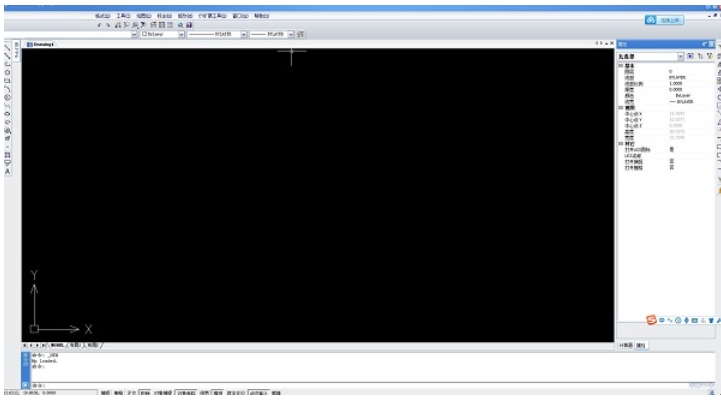This screenshot has width=721, height=400.
Task: Click the Sogou input method S icon
Action: tap(651, 320)
